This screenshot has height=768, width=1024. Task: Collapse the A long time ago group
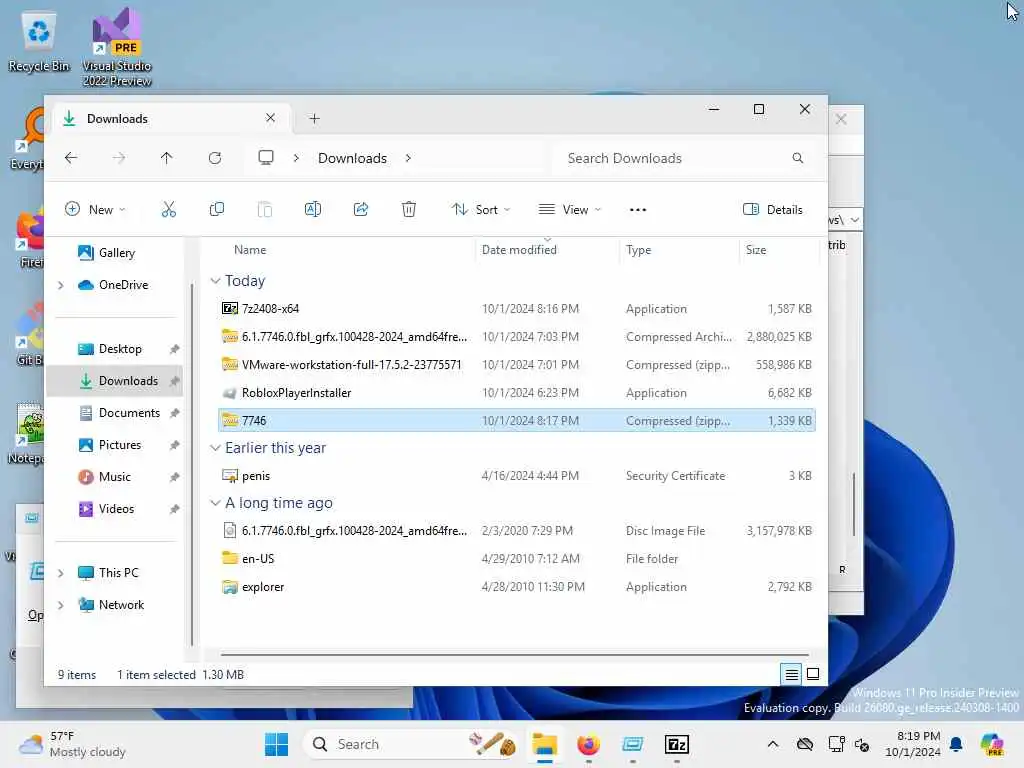click(216, 503)
